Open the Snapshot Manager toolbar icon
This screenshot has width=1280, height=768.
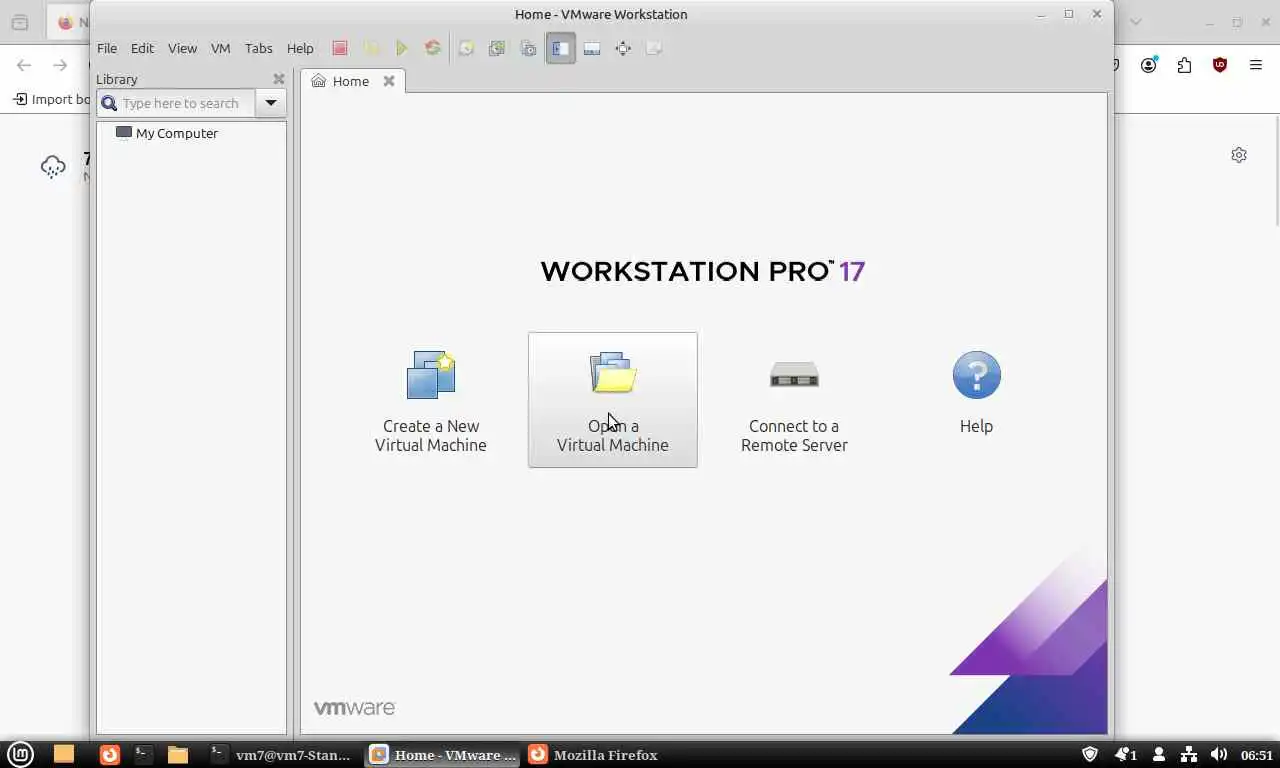pyautogui.click(x=528, y=48)
